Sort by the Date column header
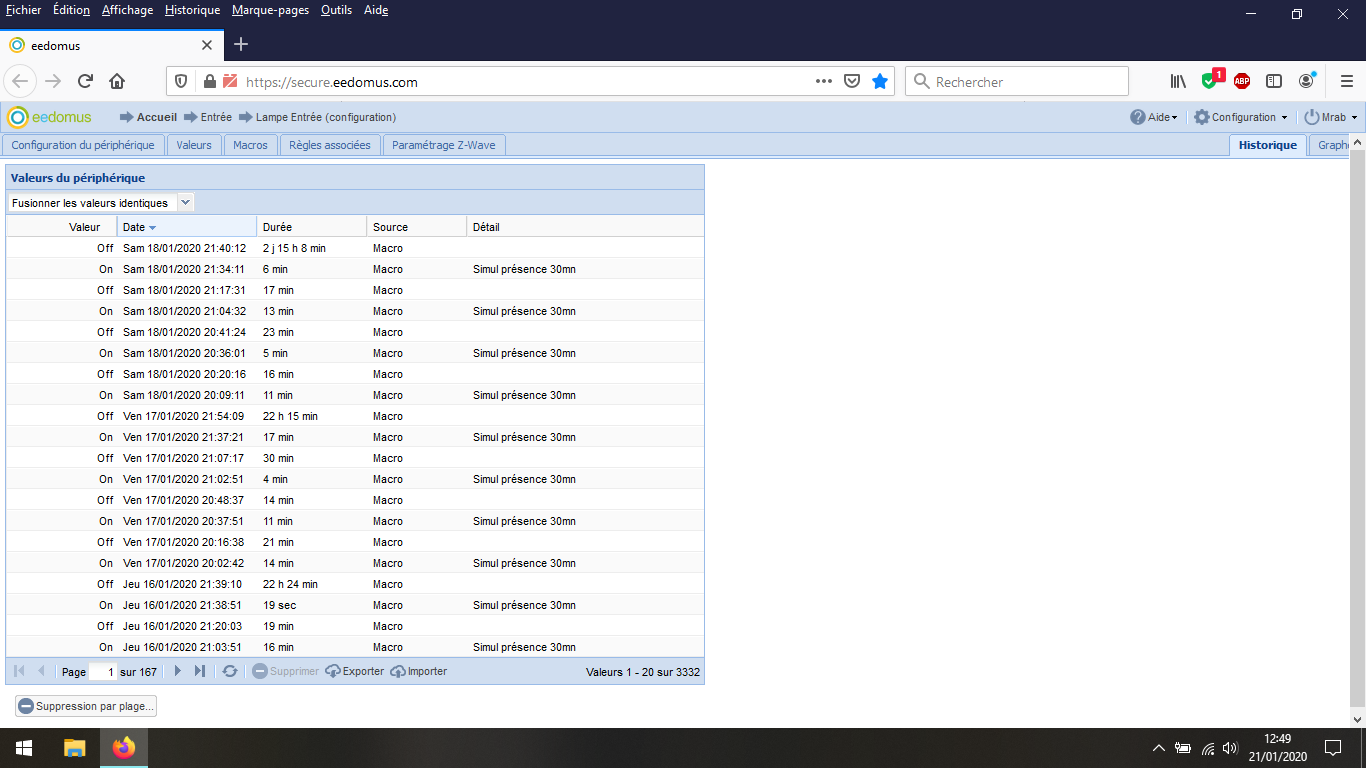The width and height of the screenshot is (1366, 768). [134, 227]
